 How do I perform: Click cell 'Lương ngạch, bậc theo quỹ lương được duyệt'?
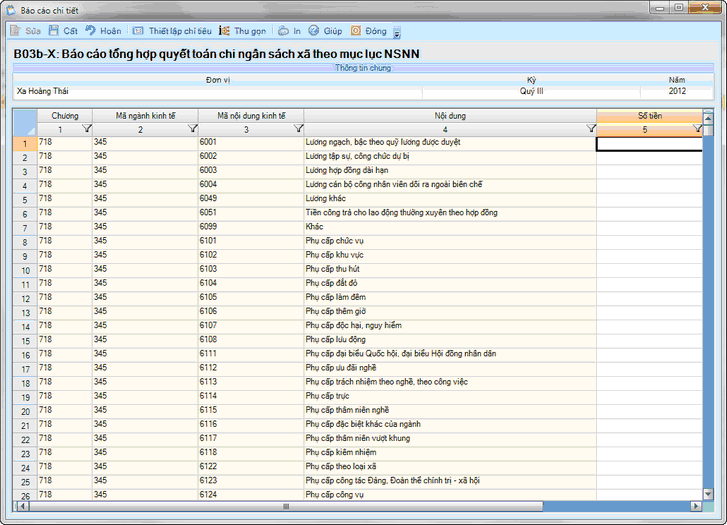pyautogui.click(x=450, y=142)
